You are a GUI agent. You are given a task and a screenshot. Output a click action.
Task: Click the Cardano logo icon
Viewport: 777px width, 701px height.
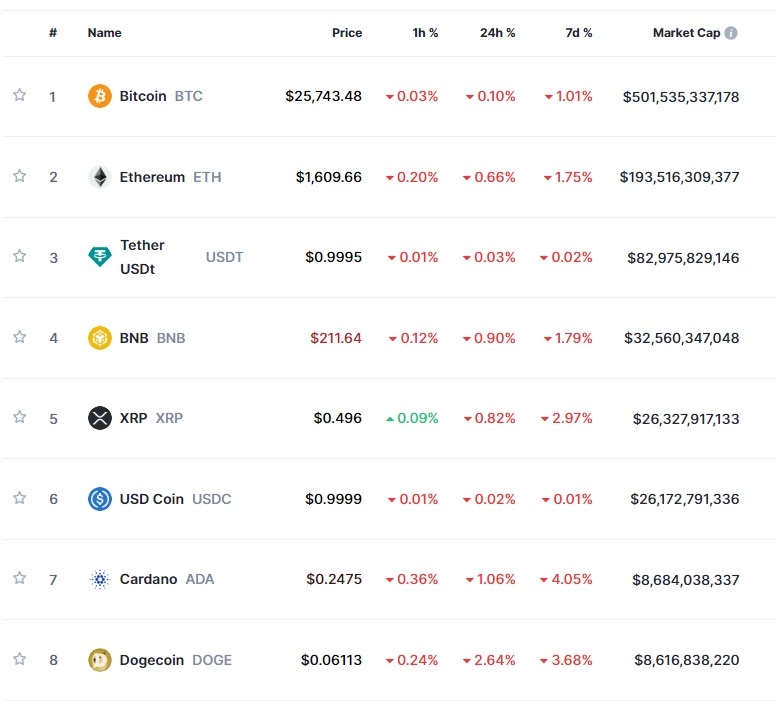tap(100, 579)
